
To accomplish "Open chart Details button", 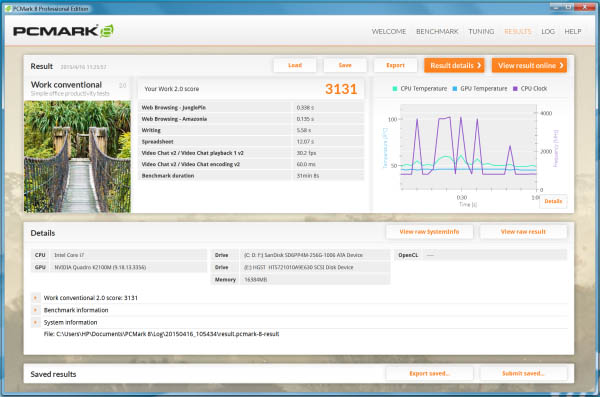I will (553, 201).
